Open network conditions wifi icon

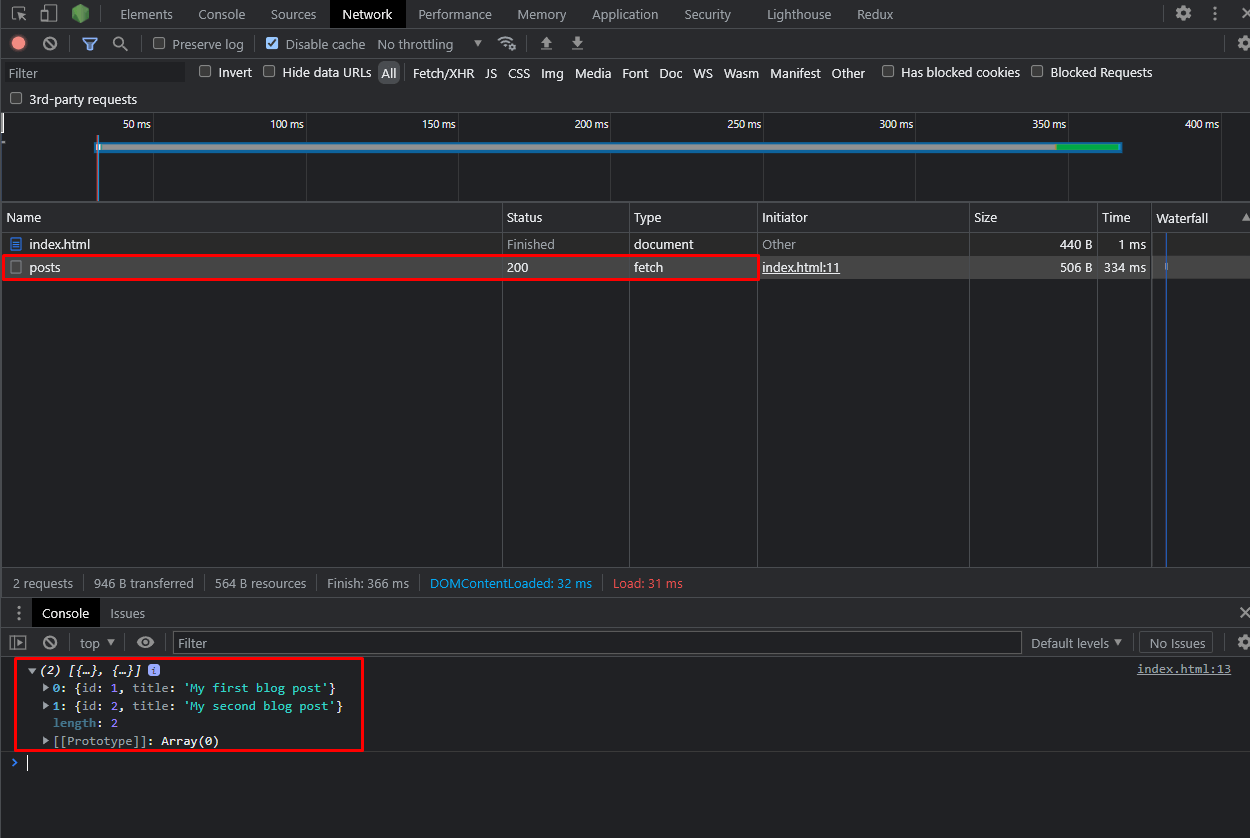tap(507, 44)
